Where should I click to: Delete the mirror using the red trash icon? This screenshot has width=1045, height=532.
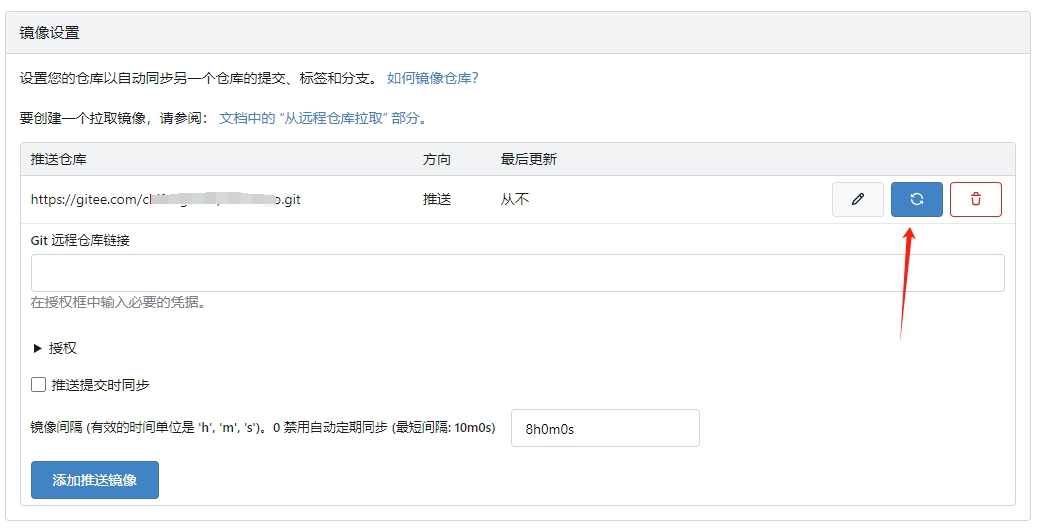(x=975, y=199)
